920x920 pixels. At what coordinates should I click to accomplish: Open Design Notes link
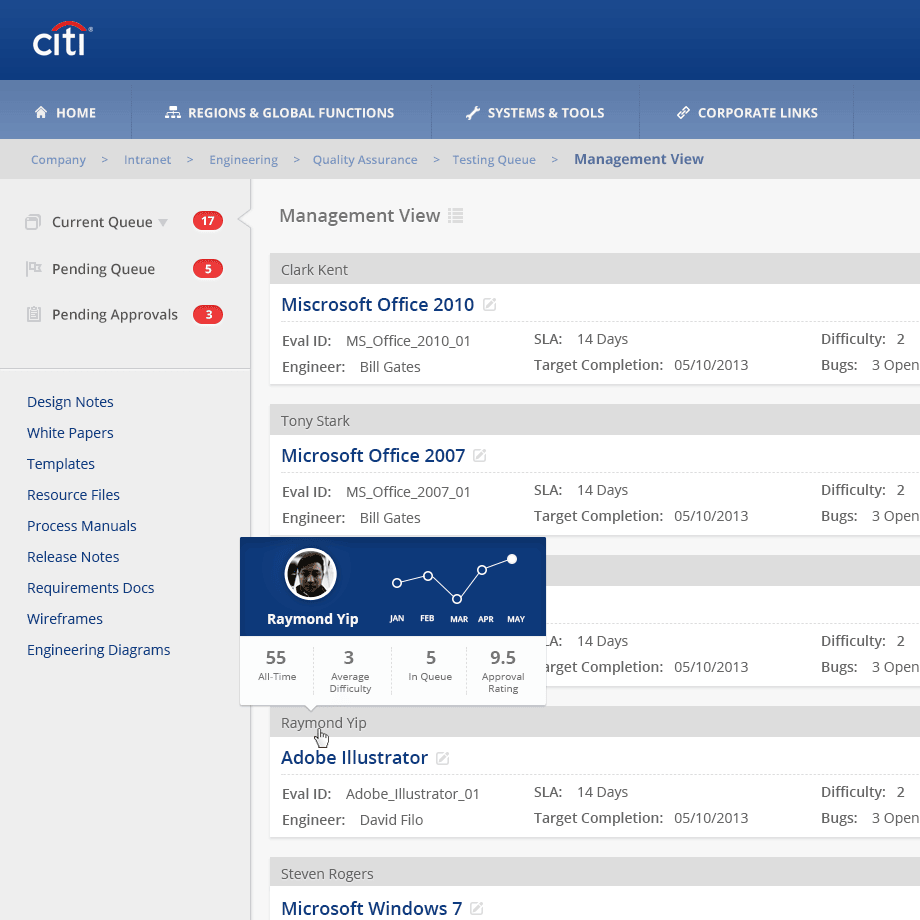coord(70,402)
